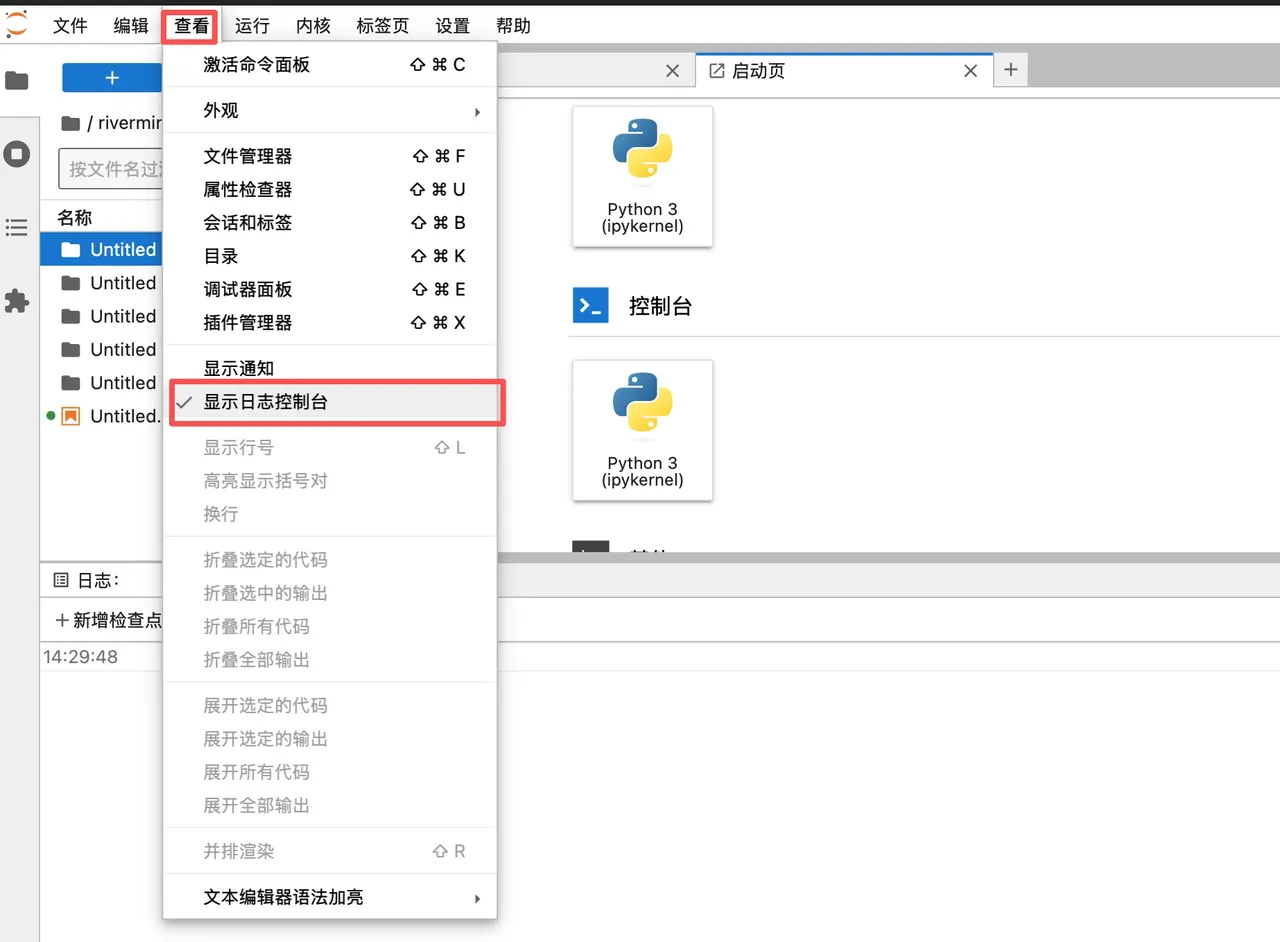This screenshot has height=942, width=1280.
Task: Expand 文本编辑器语法加亮 submenu
Action: [x=284, y=898]
